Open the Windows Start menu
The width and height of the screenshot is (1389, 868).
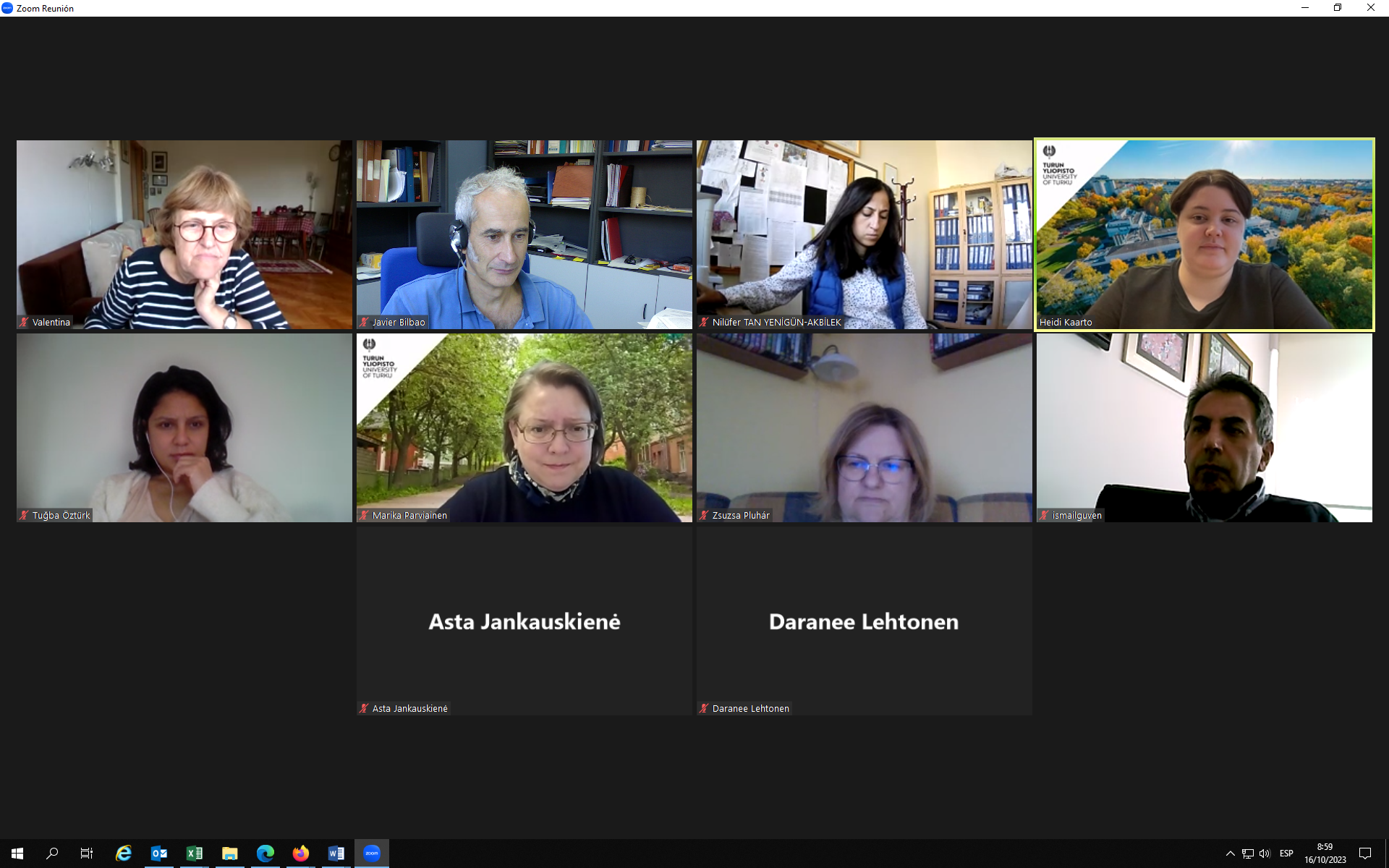coord(17,854)
